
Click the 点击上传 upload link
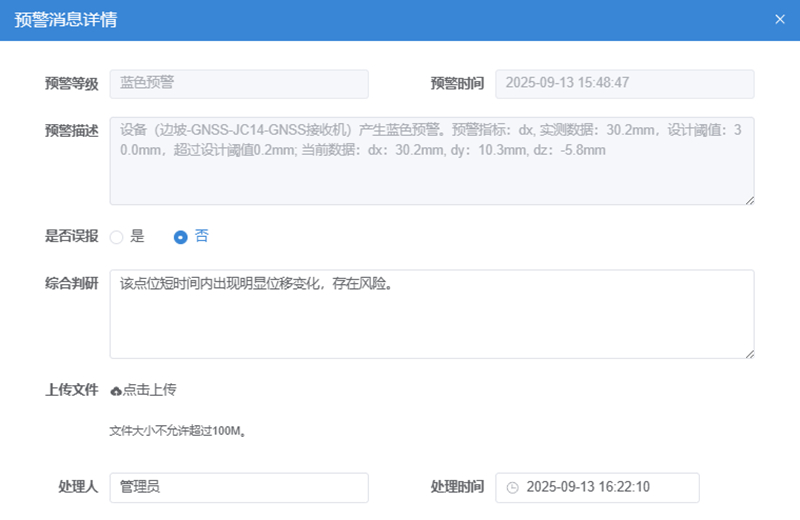click(150, 390)
